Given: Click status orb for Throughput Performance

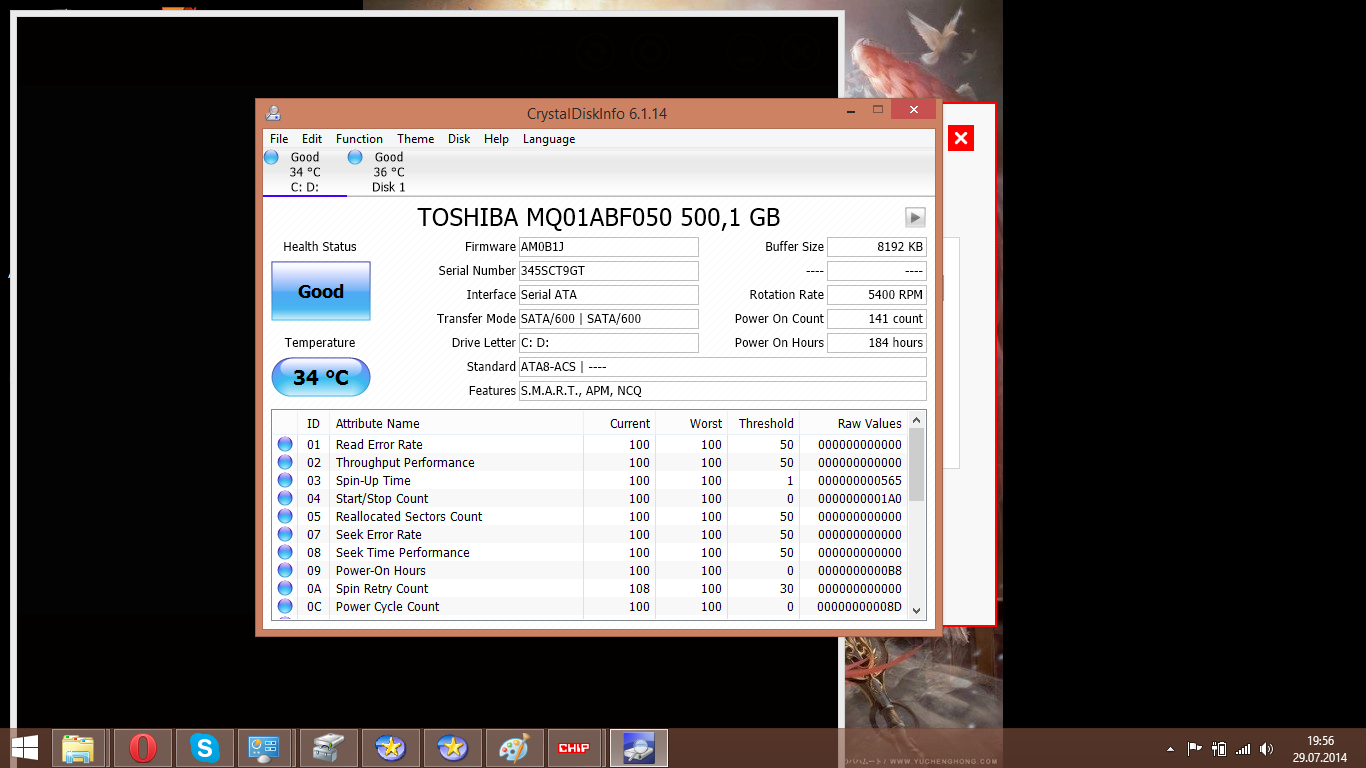Looking at the screenshot, I should pos(285,462).
